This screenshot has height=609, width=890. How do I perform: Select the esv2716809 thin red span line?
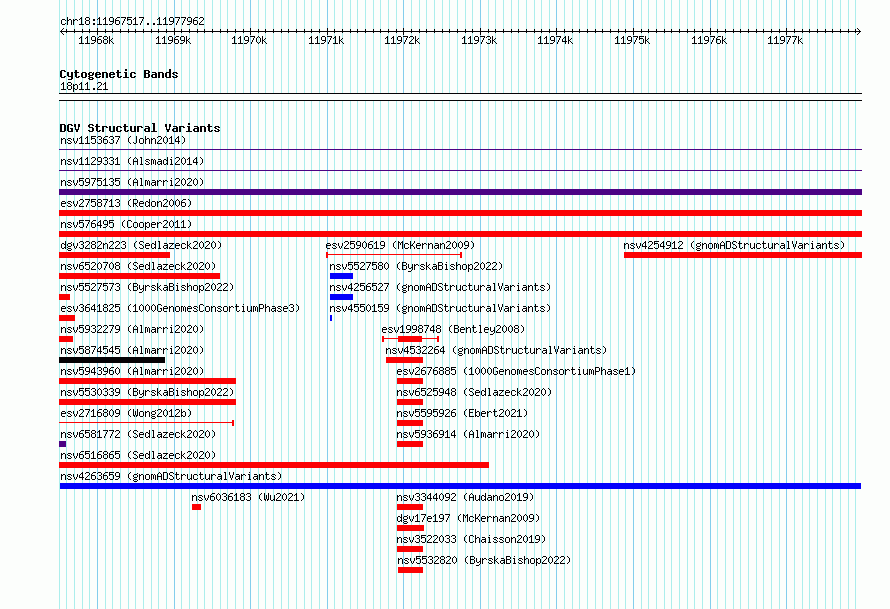[146, 423]
